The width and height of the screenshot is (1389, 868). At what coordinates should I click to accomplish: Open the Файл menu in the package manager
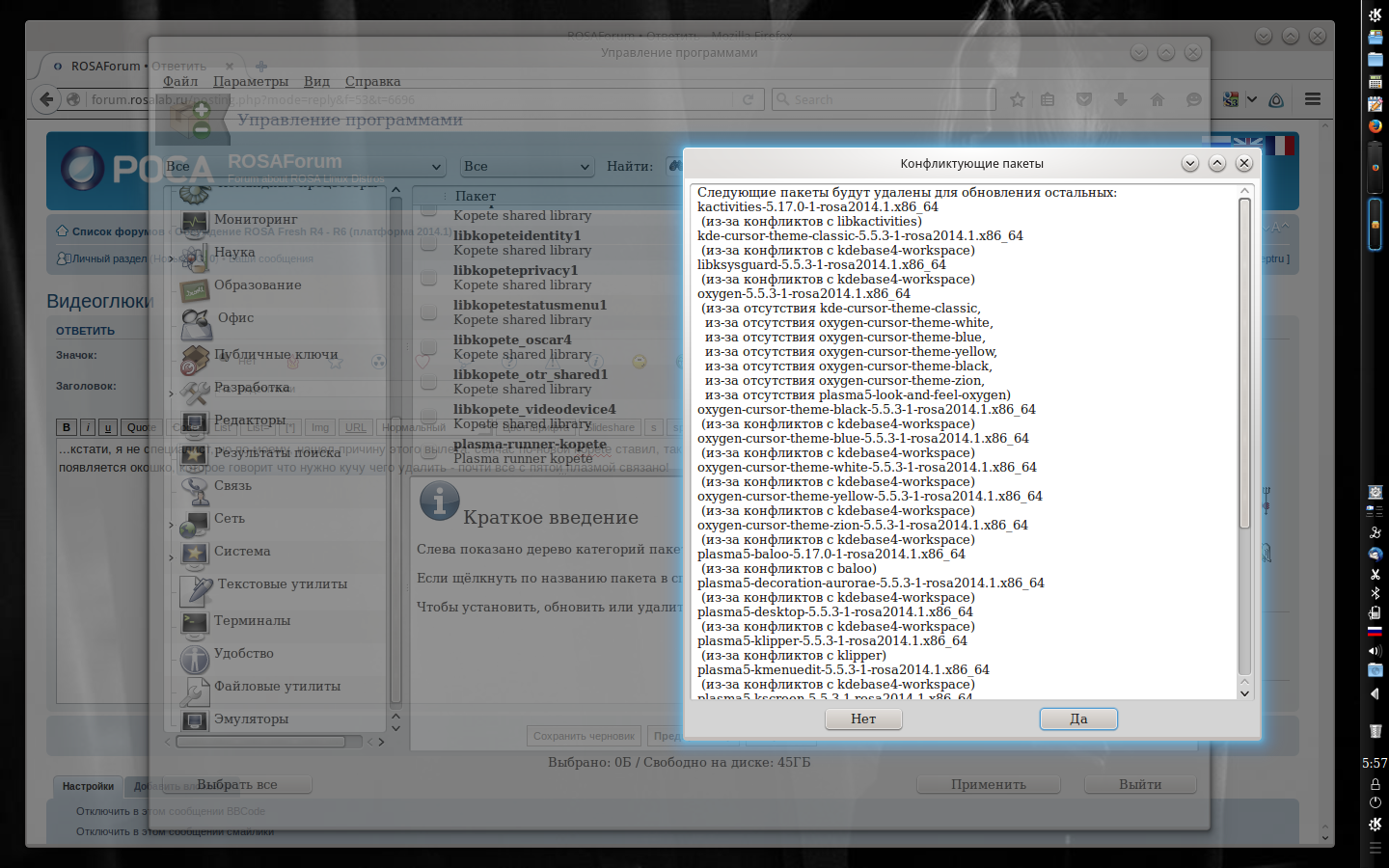click(x=180, y=81)
